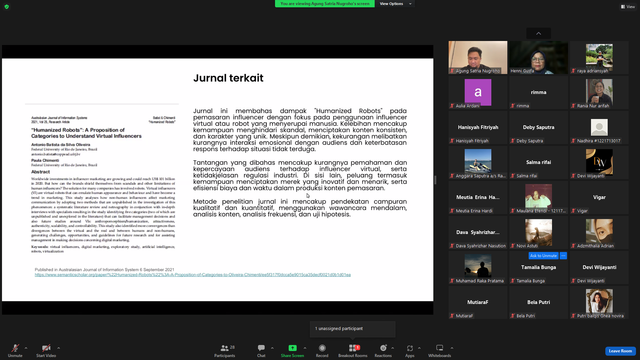The width and height of the screenshot is (640, 360).
Task: Select Bela Putri participant tile
Action: coord(538,302)
